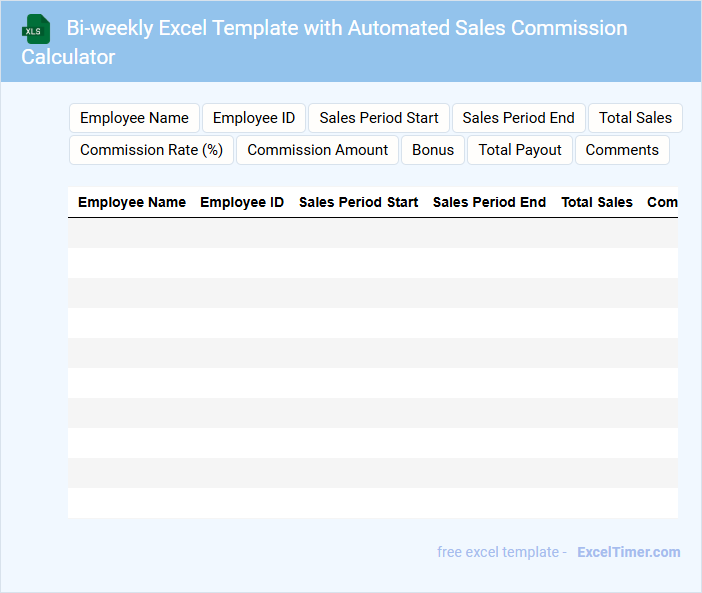
Task: Click the Employee Name column header
Action: point(132,202)
